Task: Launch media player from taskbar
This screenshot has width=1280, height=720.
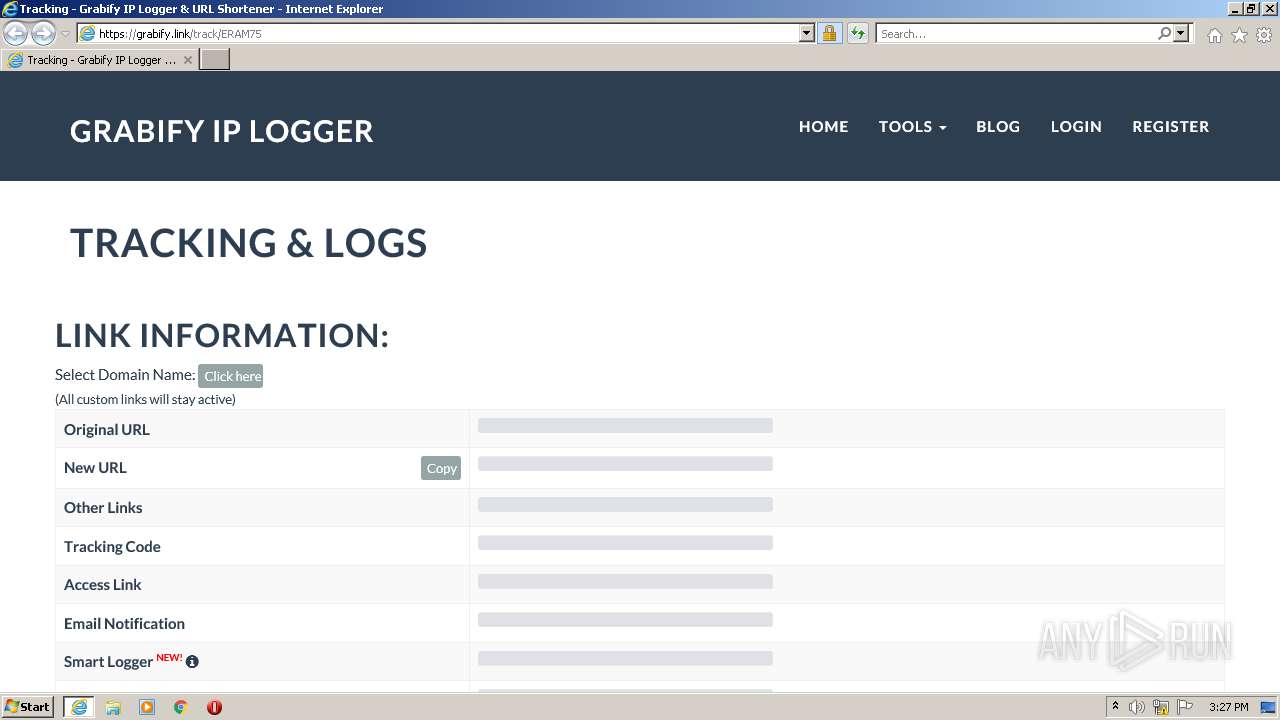Action: 147,707
